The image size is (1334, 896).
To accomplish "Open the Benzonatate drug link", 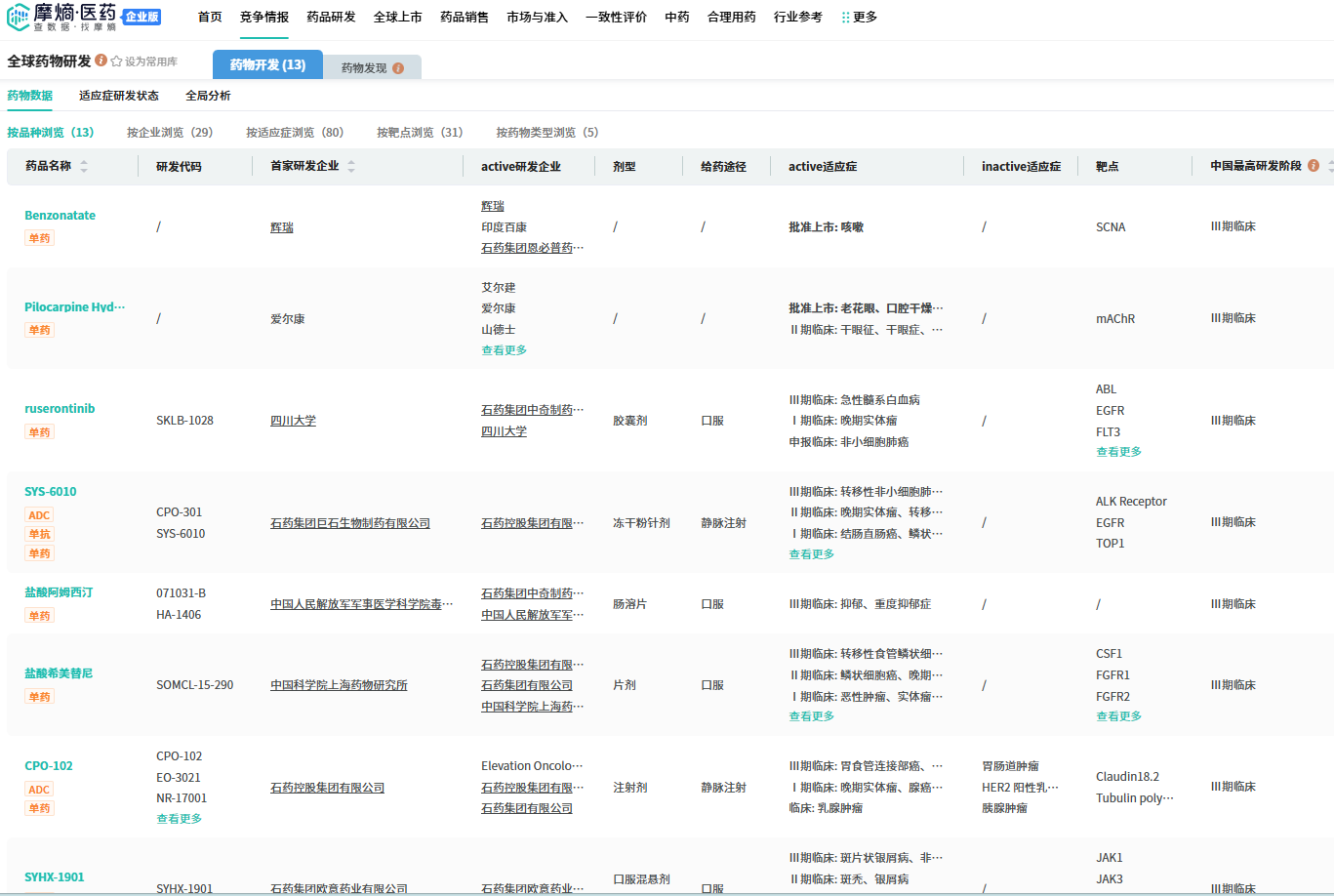I will coord(60,216).
